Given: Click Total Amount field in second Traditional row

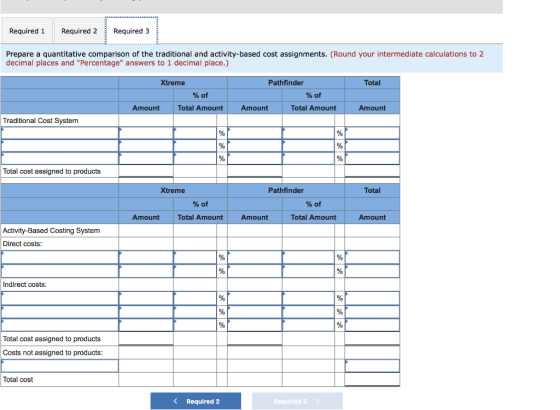Looking at the screenshot, I should point(372,146).
